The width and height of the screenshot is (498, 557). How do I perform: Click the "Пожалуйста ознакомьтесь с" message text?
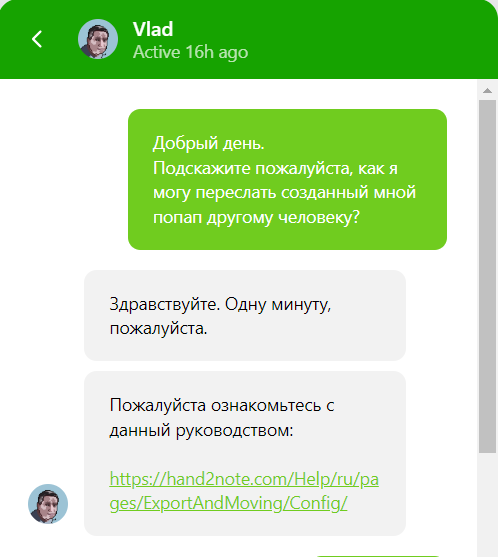click(222, 405)
